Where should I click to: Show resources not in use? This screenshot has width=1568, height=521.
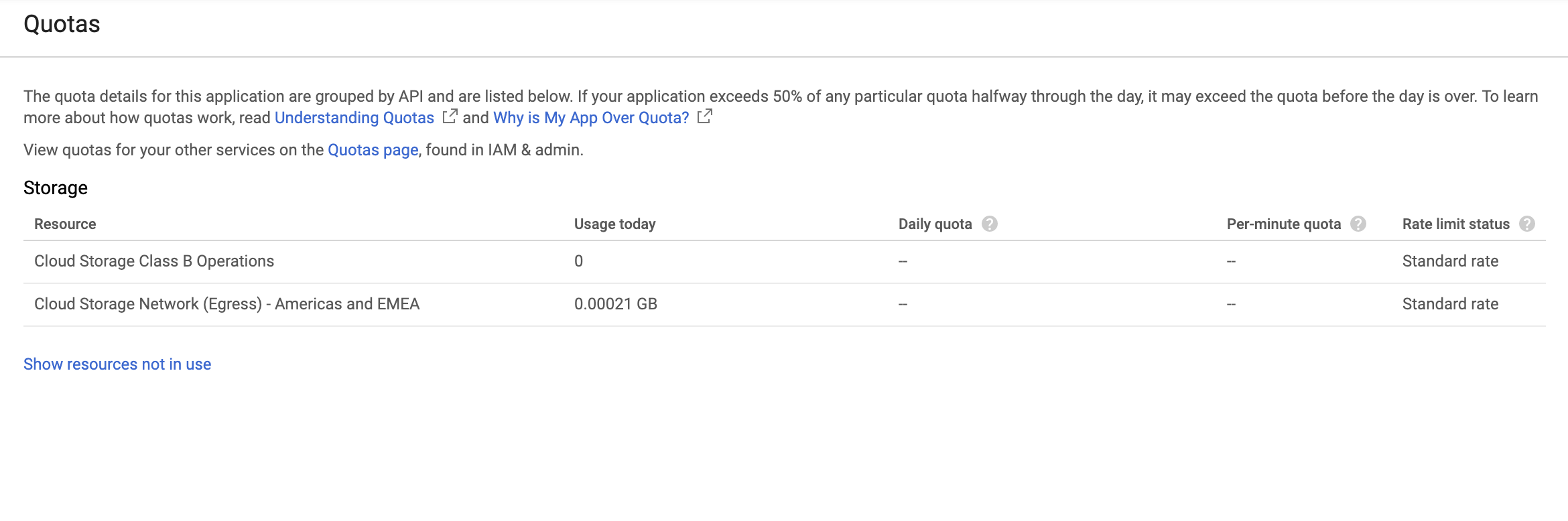coord(117,364)
